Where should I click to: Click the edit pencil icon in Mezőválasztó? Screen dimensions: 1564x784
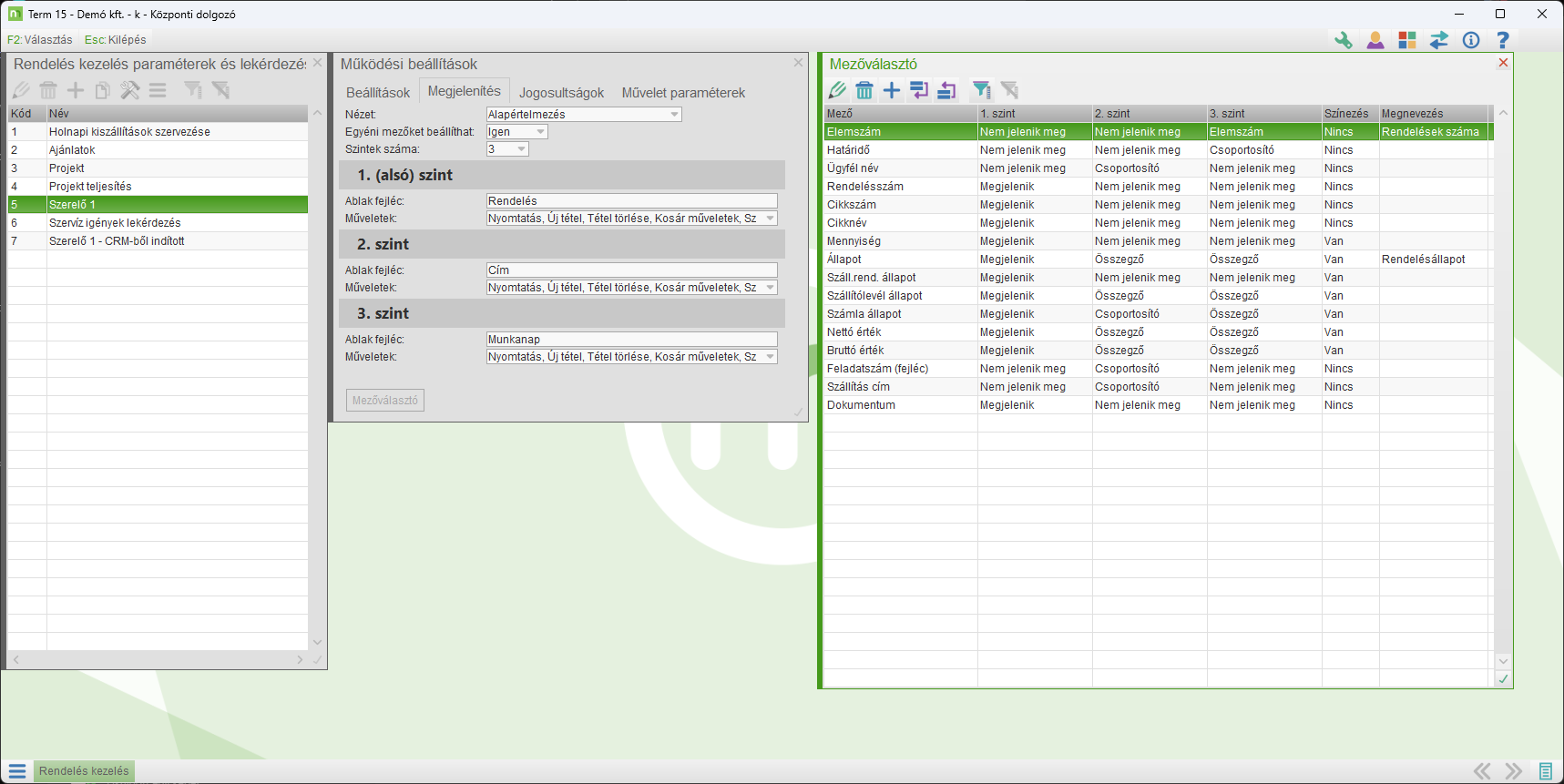[x=837, y=90]
